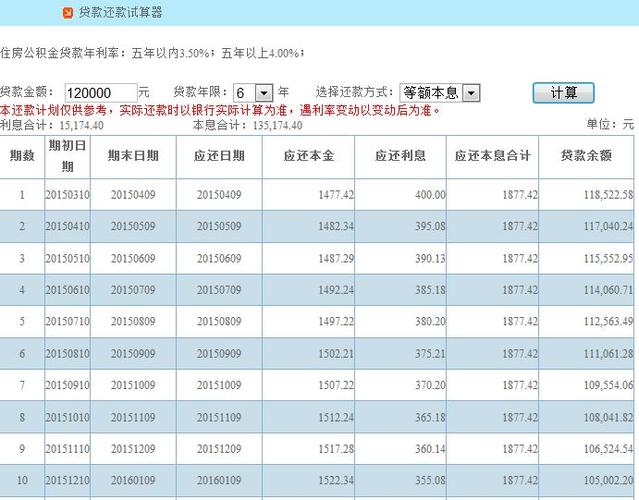Click the 期初日期 column header
This screenshot has height=500, width=639.
(67, 156)
